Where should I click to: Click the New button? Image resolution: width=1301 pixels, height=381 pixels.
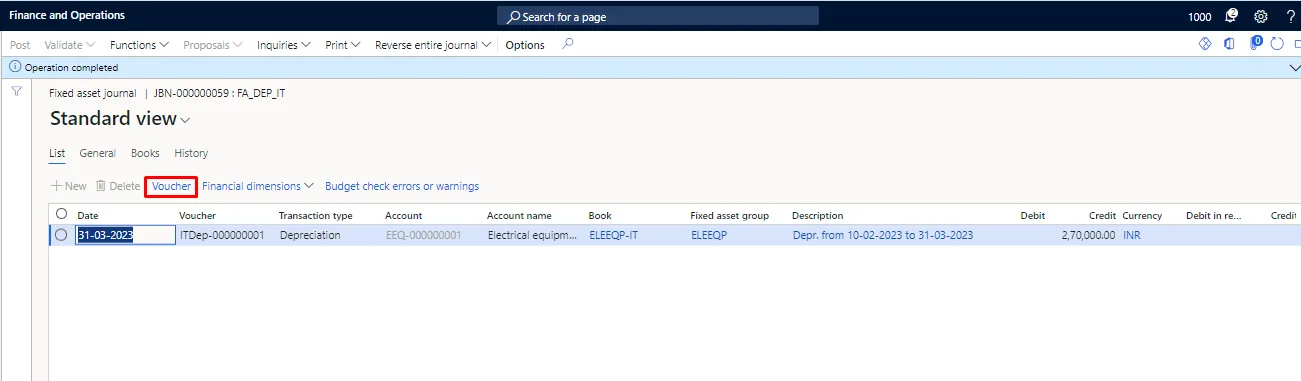point(69,186)
